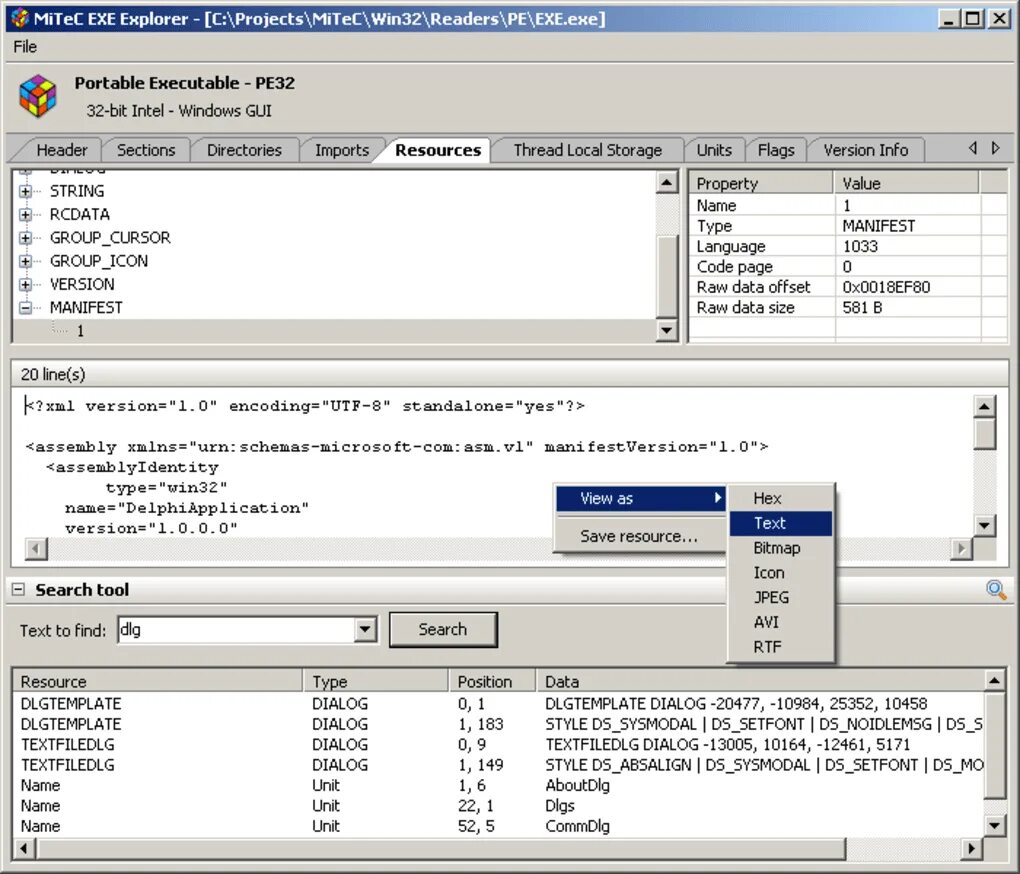Click the MiTeC title bar app icon
This screenshot has height=874, width=1020.
click(20, 18)
